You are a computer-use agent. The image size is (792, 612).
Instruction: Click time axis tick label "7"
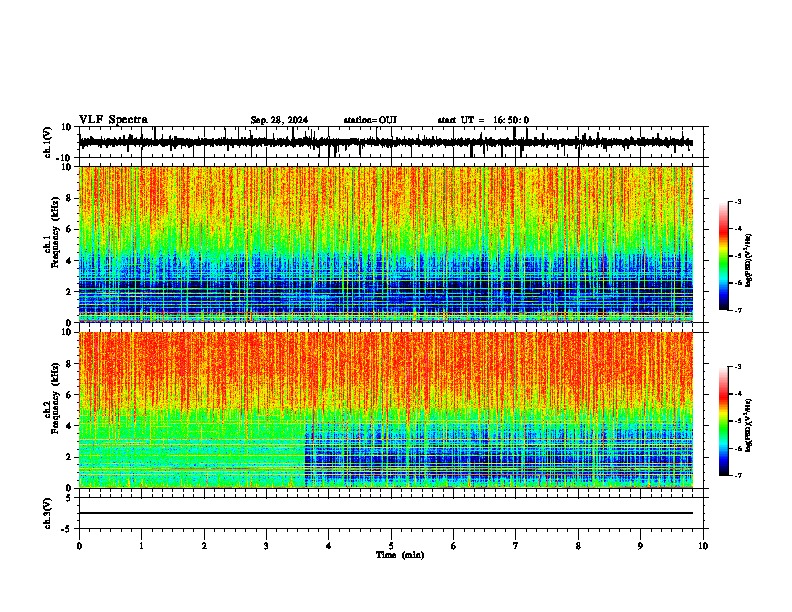516,546
